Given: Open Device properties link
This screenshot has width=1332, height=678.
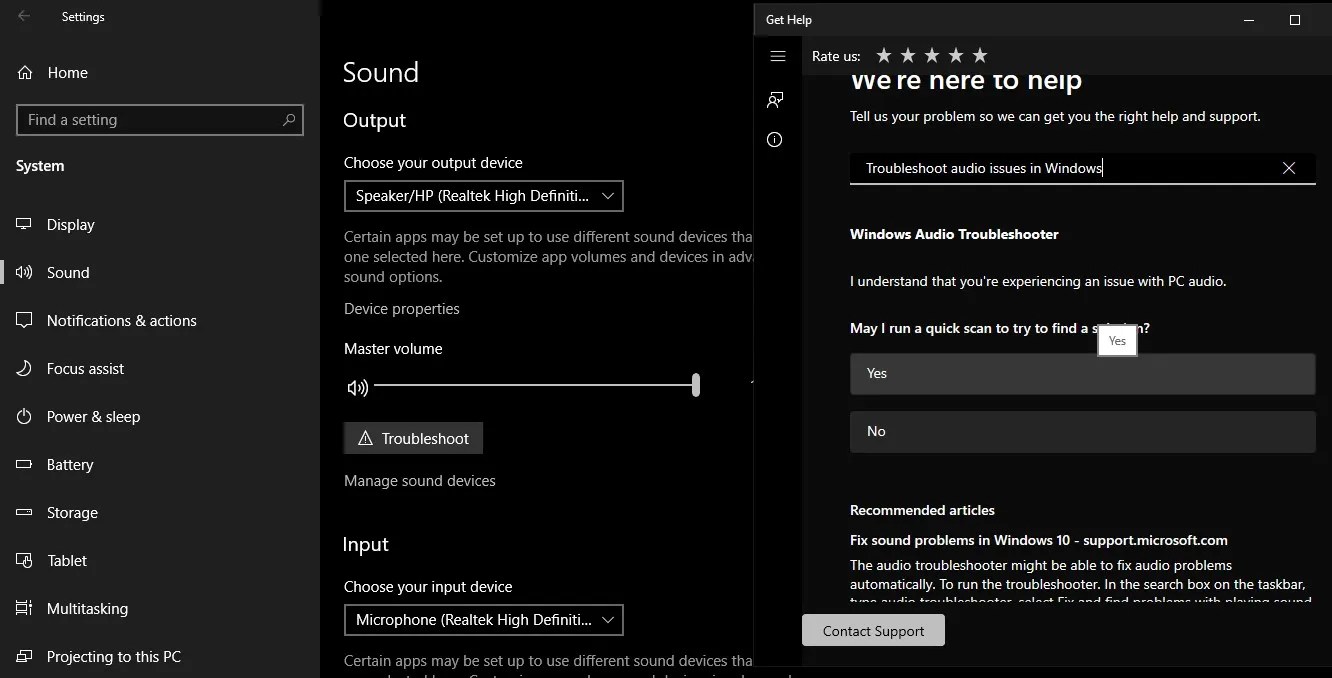Looking at the screenshot, I should coord(401,309).
